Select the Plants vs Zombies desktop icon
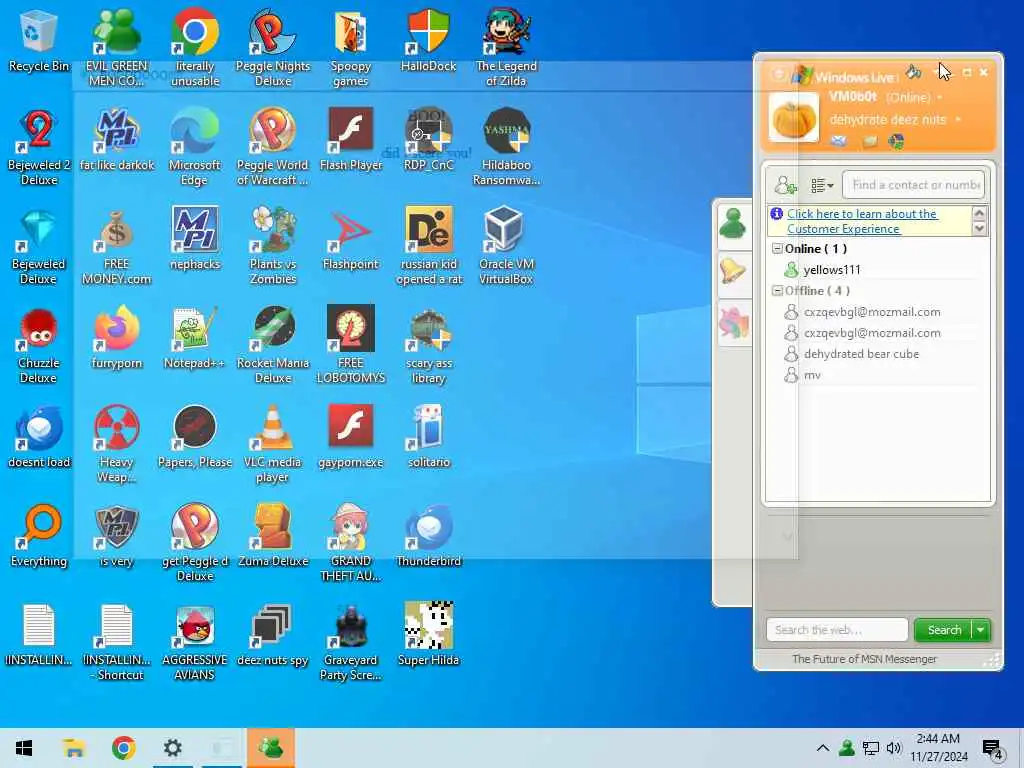Viewport: 1024px width, 768px height. [272, 246]
